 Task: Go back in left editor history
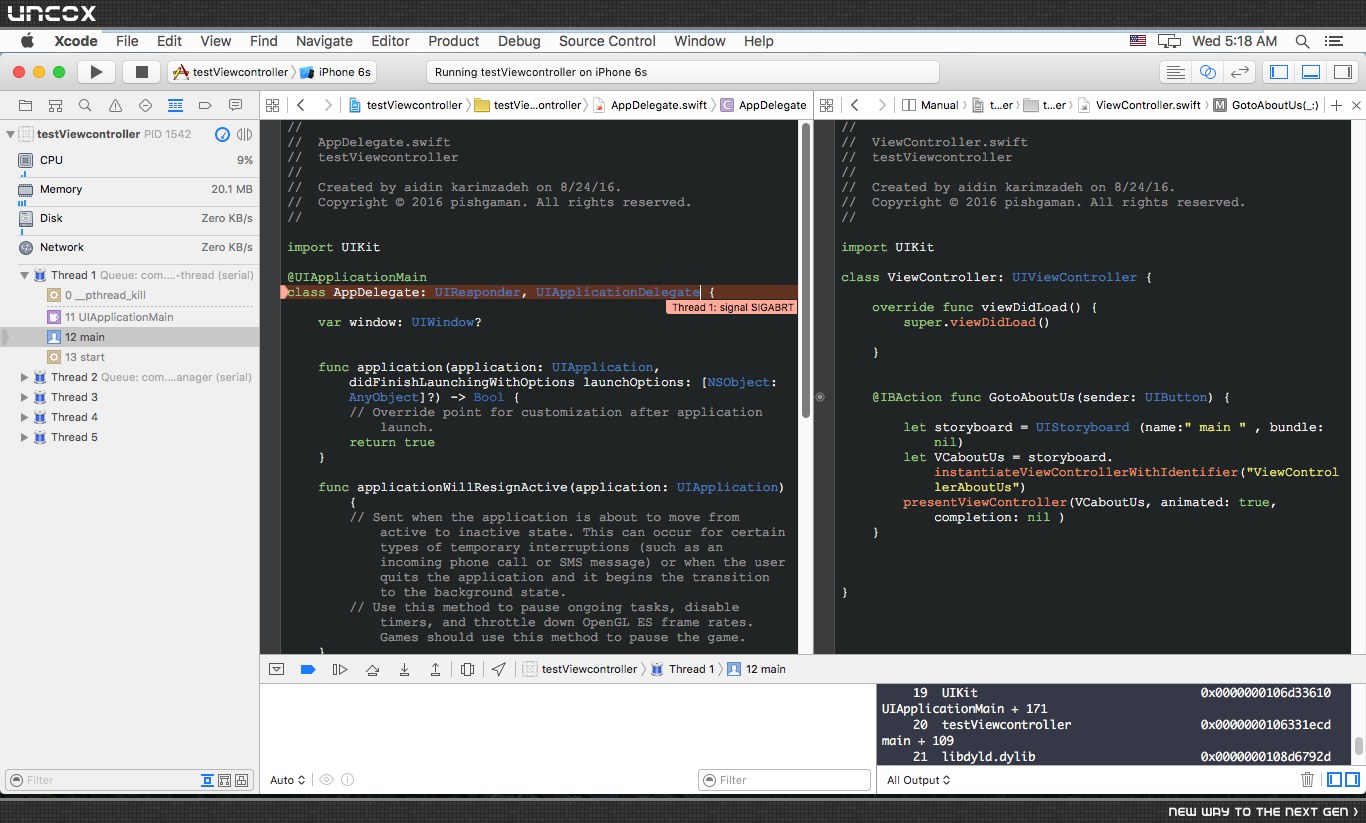click(300, 105)
